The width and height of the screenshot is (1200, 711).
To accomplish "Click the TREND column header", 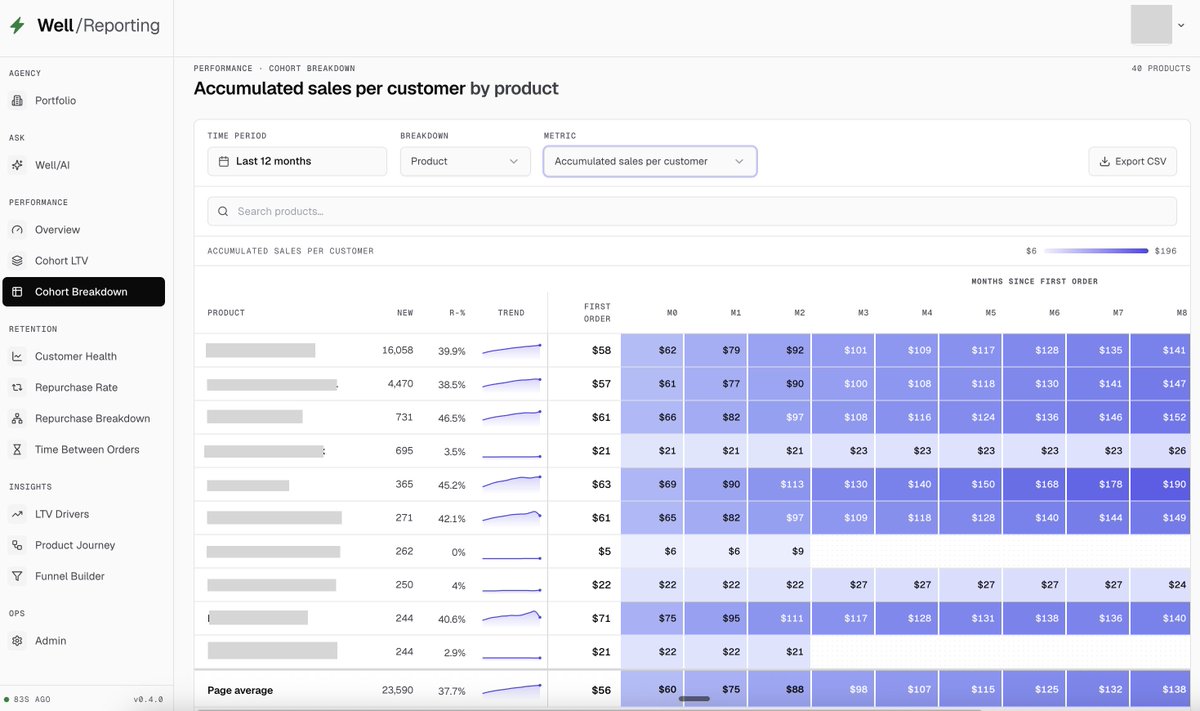I will point(511,313).
